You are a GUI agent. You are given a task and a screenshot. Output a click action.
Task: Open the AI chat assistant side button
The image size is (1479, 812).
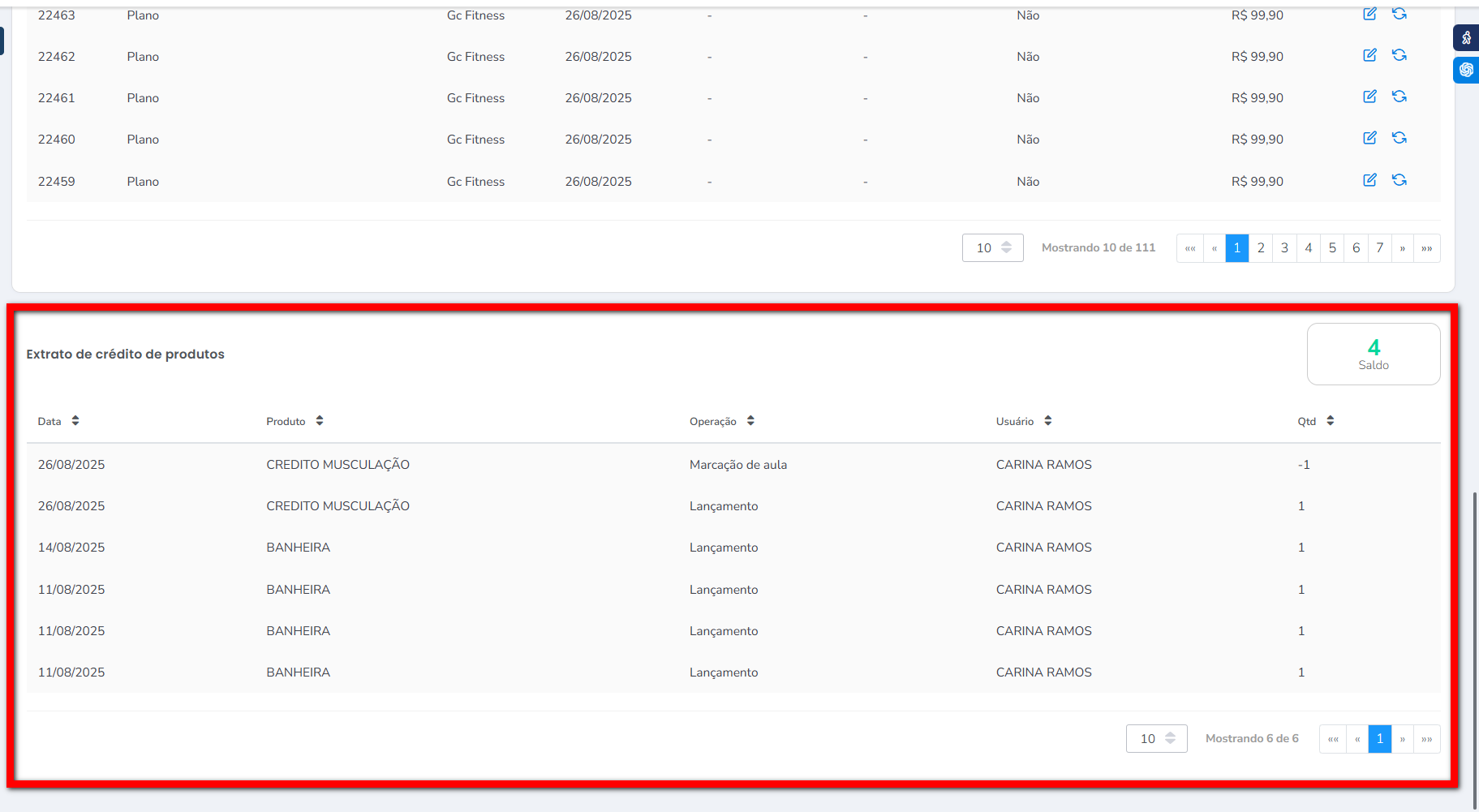(1466, 70)
